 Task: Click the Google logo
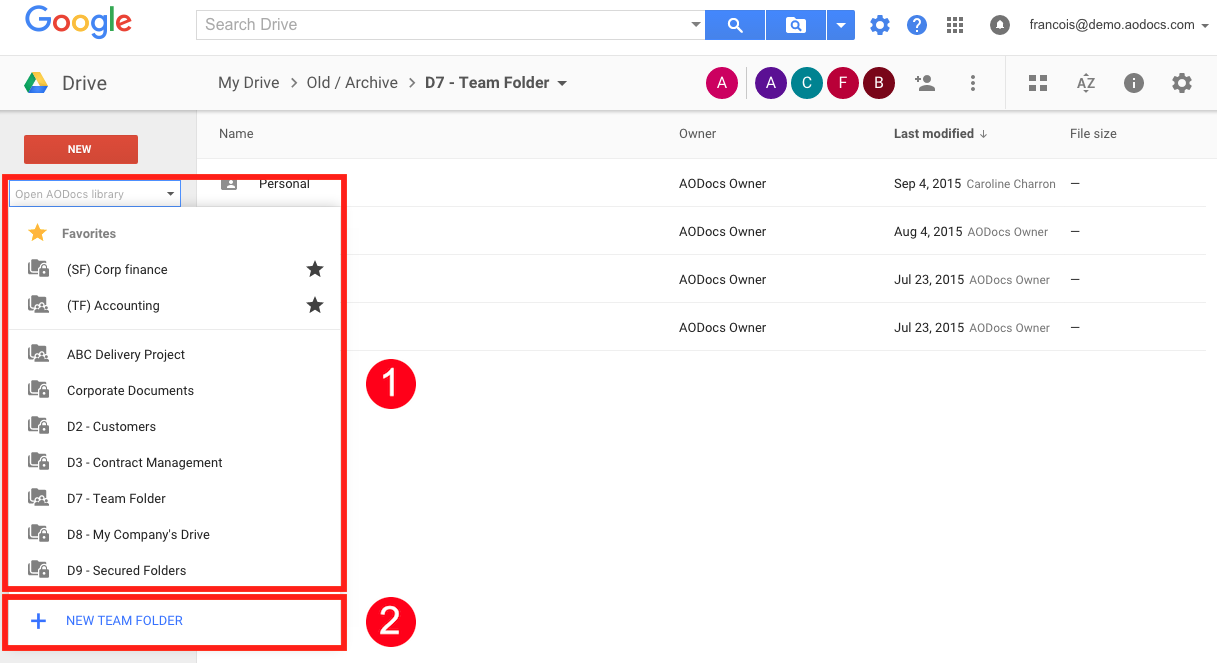coord(79,23)
